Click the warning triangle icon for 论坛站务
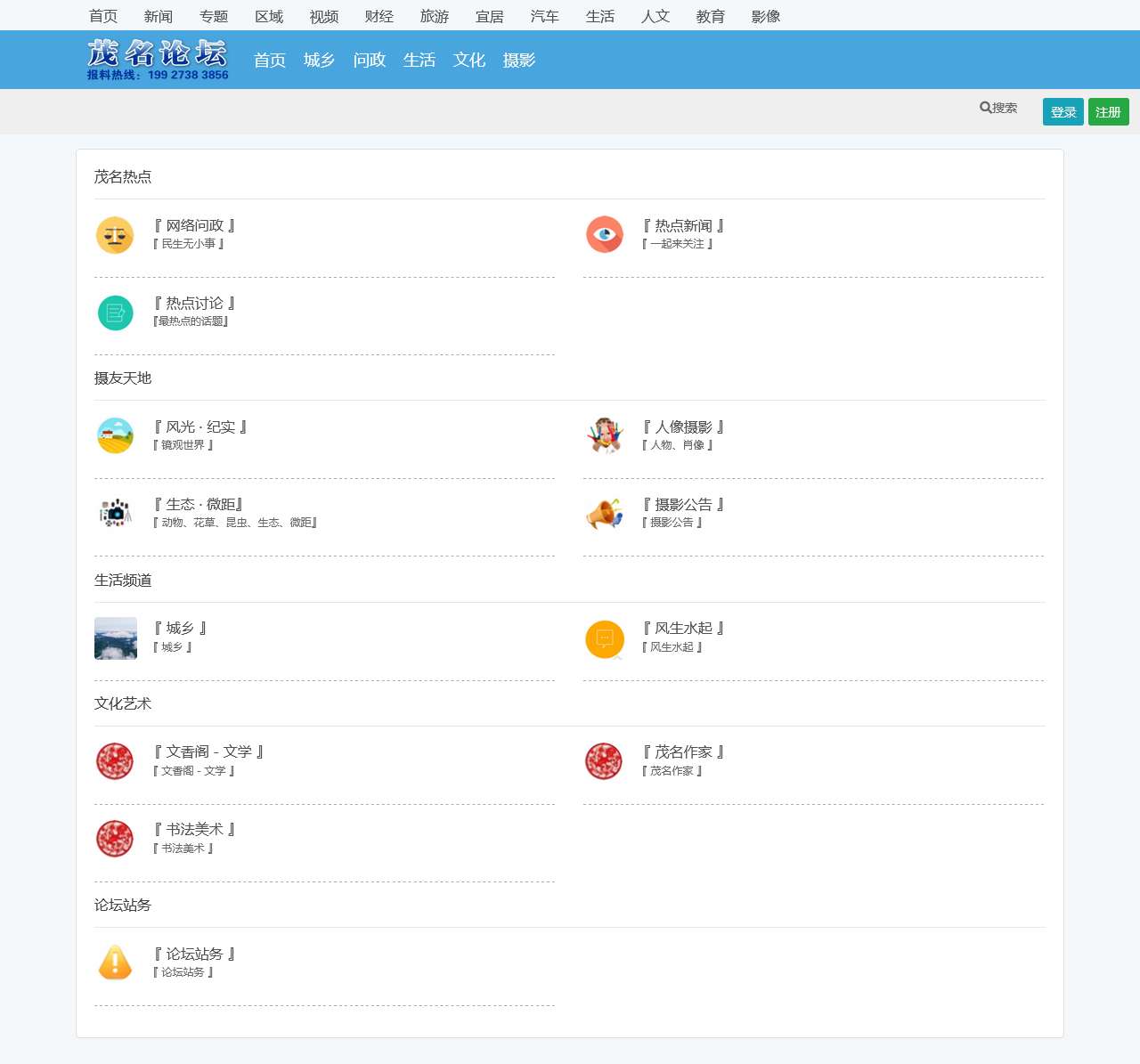Screen dimensions: 1140x1064 (x=115, y=962)
